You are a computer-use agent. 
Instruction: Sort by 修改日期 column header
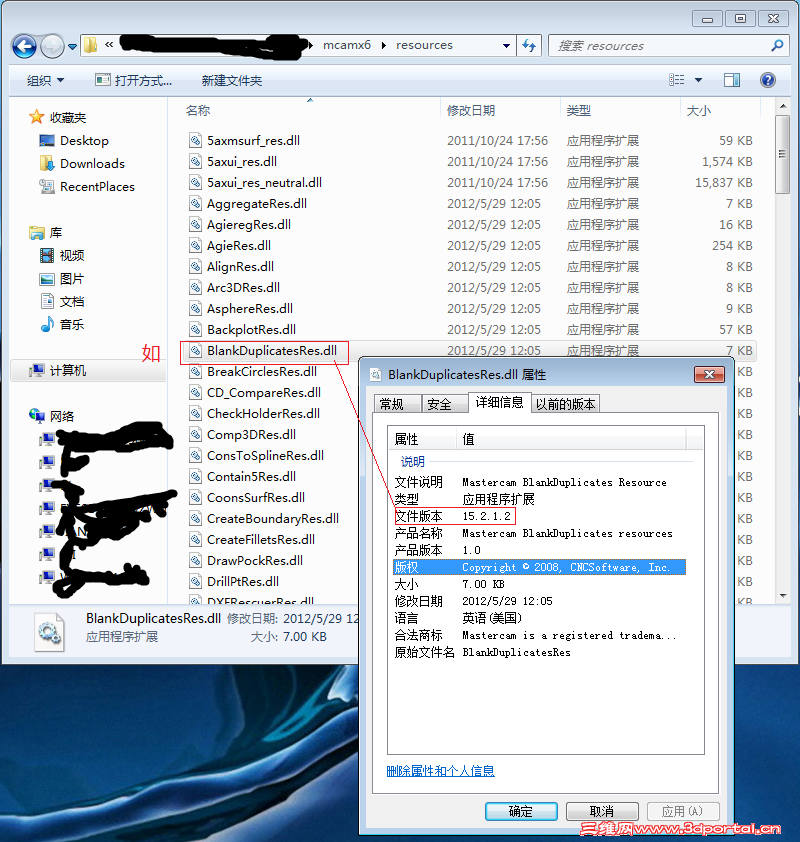[470, 111]
